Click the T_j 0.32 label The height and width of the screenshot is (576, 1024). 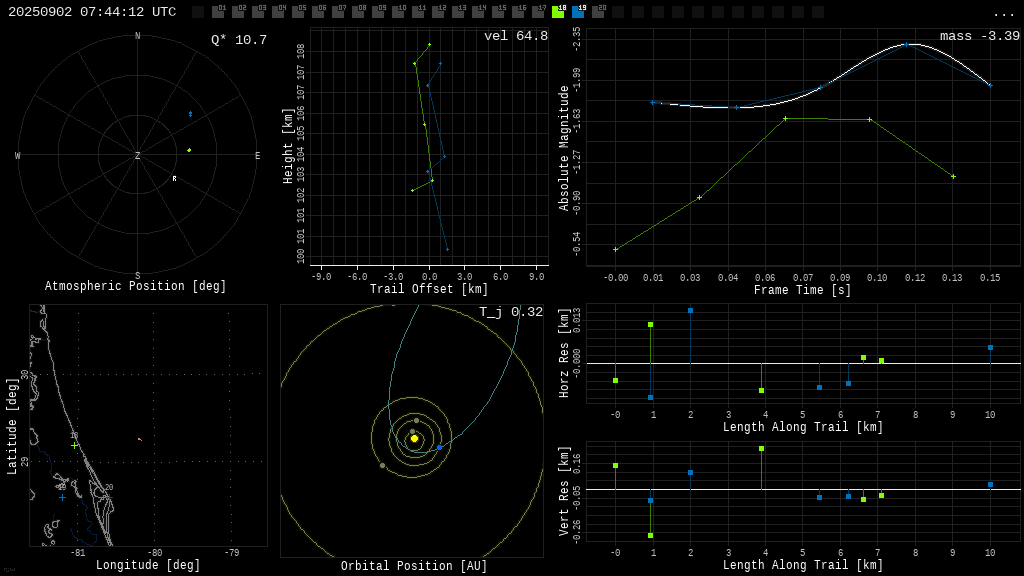click(511, 312)
